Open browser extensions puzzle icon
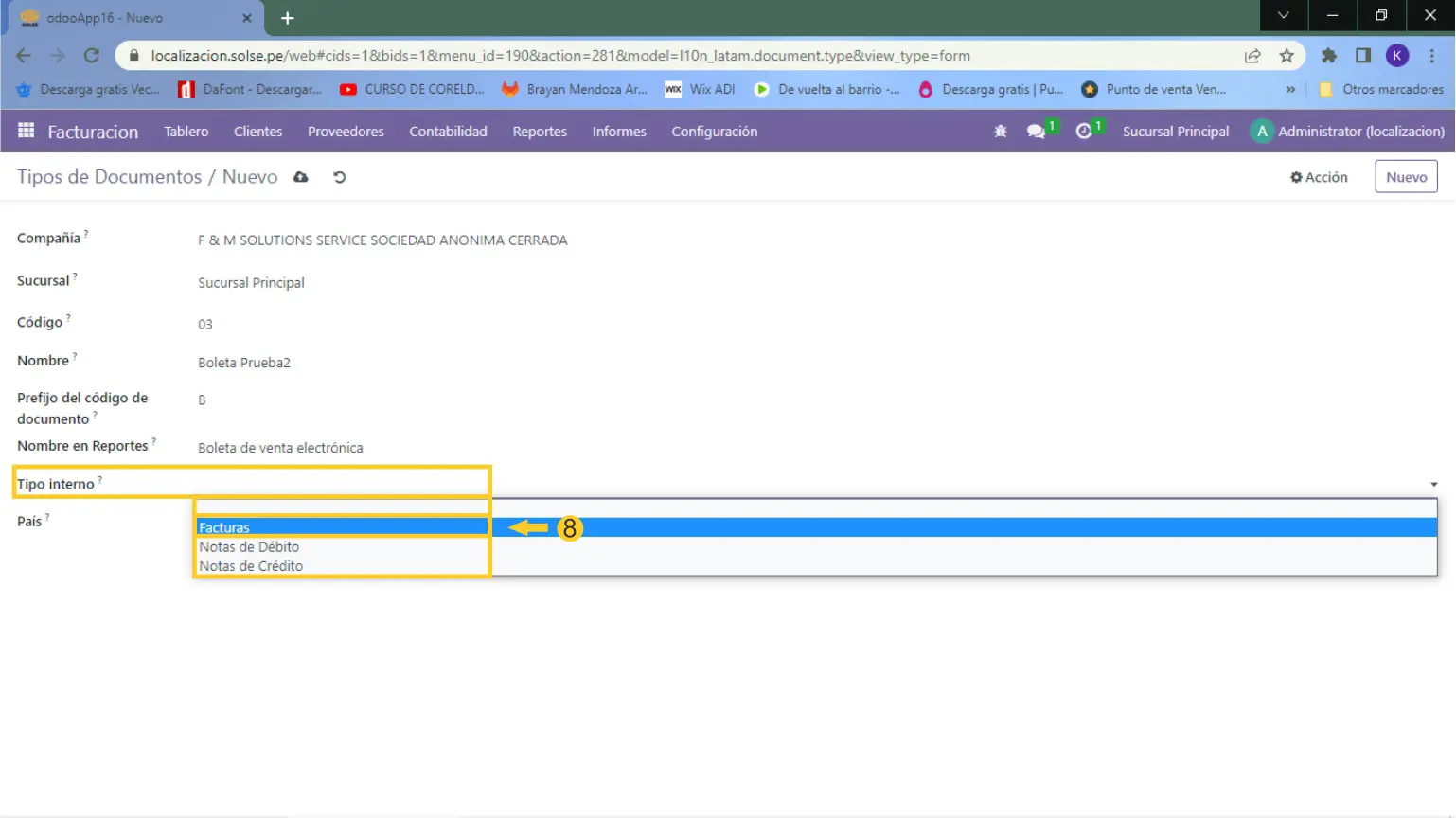Image resolution: width=1456 pixels, height=818 pixels. [1329, 56]
